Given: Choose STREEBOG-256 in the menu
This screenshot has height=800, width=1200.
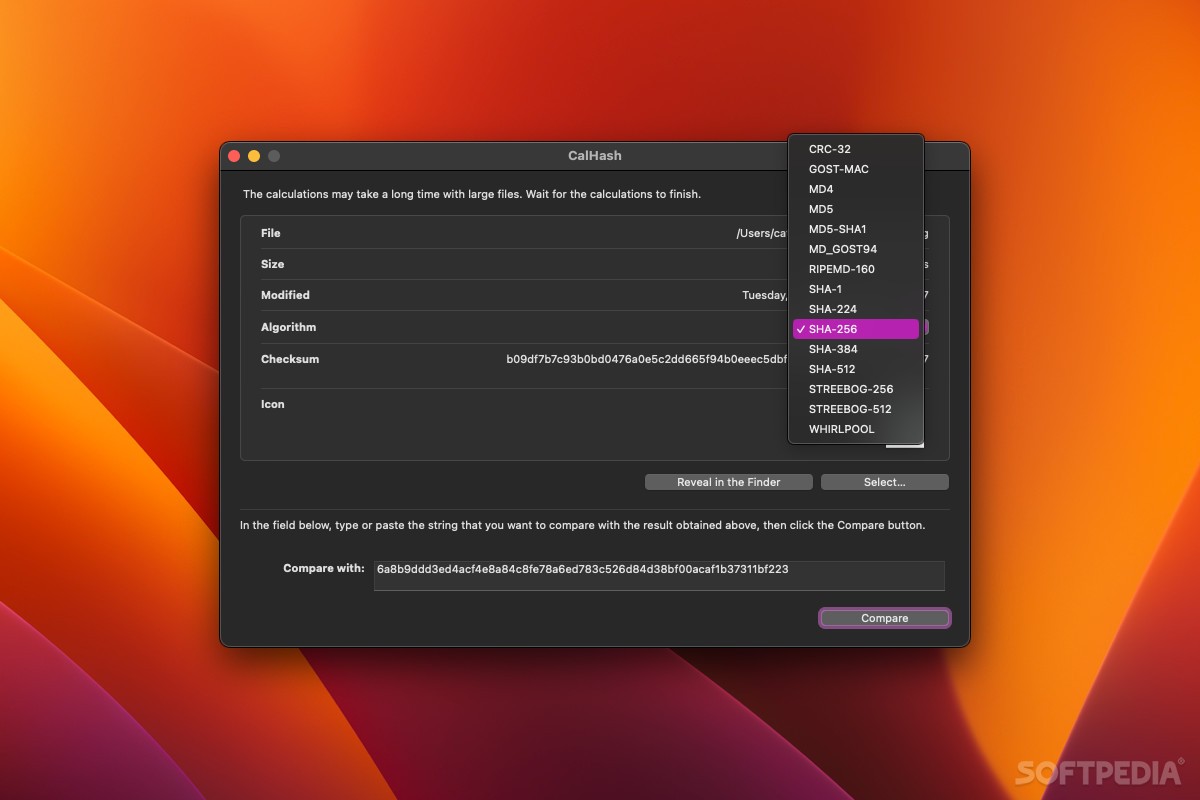Looking at the screenshot, I should point(856,389).
